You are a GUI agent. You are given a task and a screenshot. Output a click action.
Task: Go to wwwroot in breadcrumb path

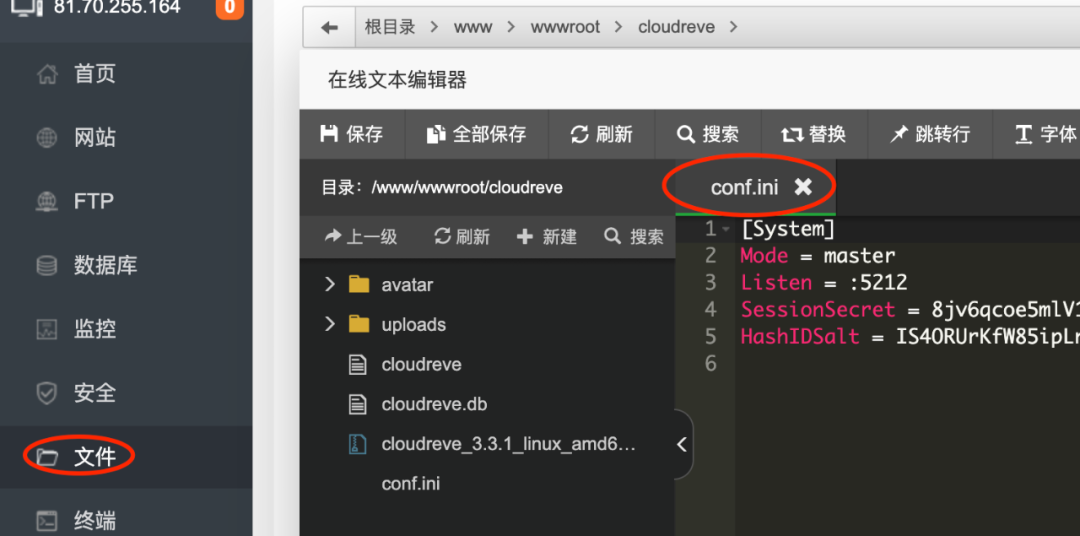point(565,28)
